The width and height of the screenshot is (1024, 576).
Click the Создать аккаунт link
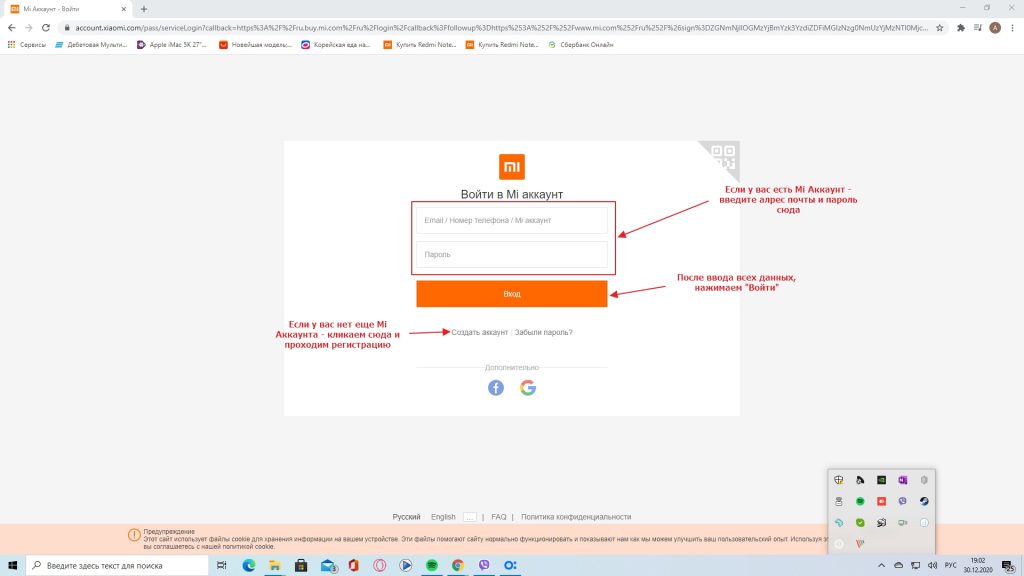(480, 332)
